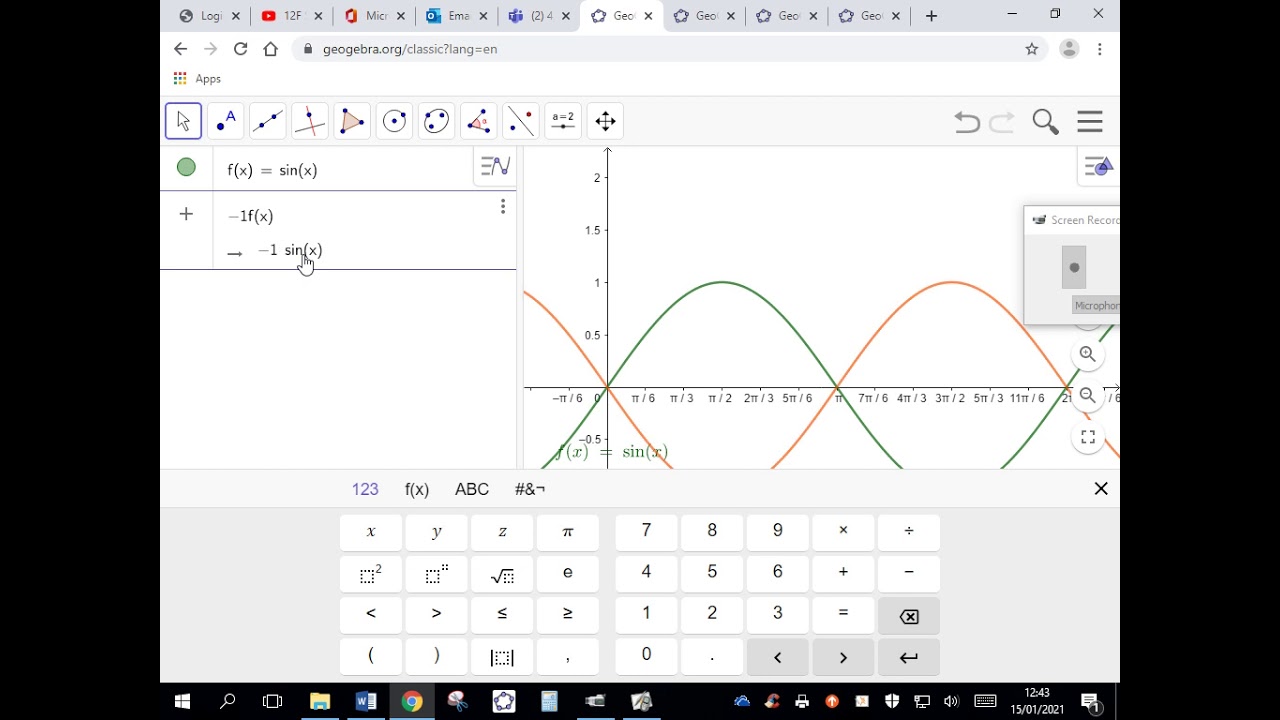Tap the number 7 key
The image size is (1280, 720).
[646, 531]
